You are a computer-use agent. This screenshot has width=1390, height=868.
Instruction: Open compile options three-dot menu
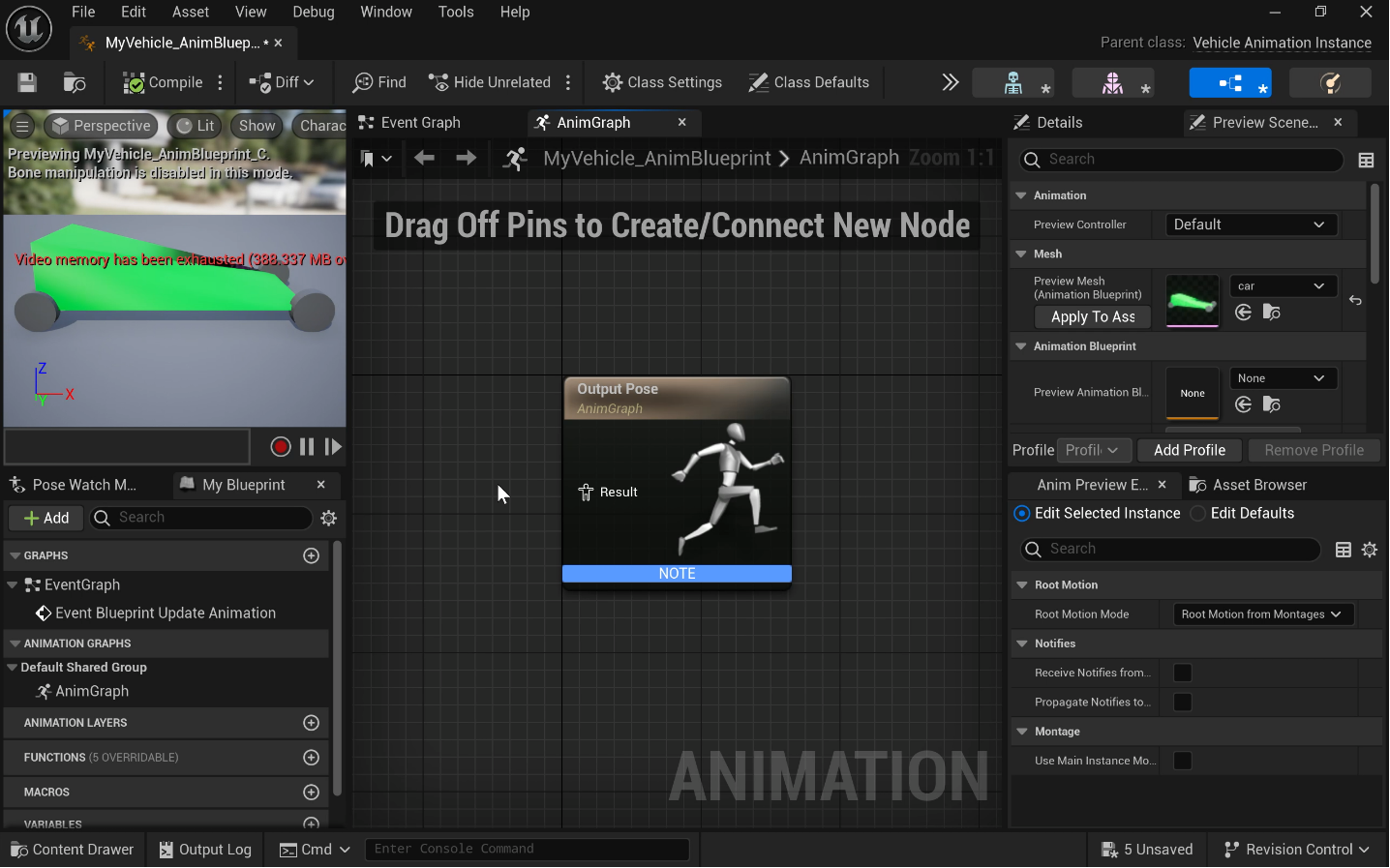click(x=221, y=82)
